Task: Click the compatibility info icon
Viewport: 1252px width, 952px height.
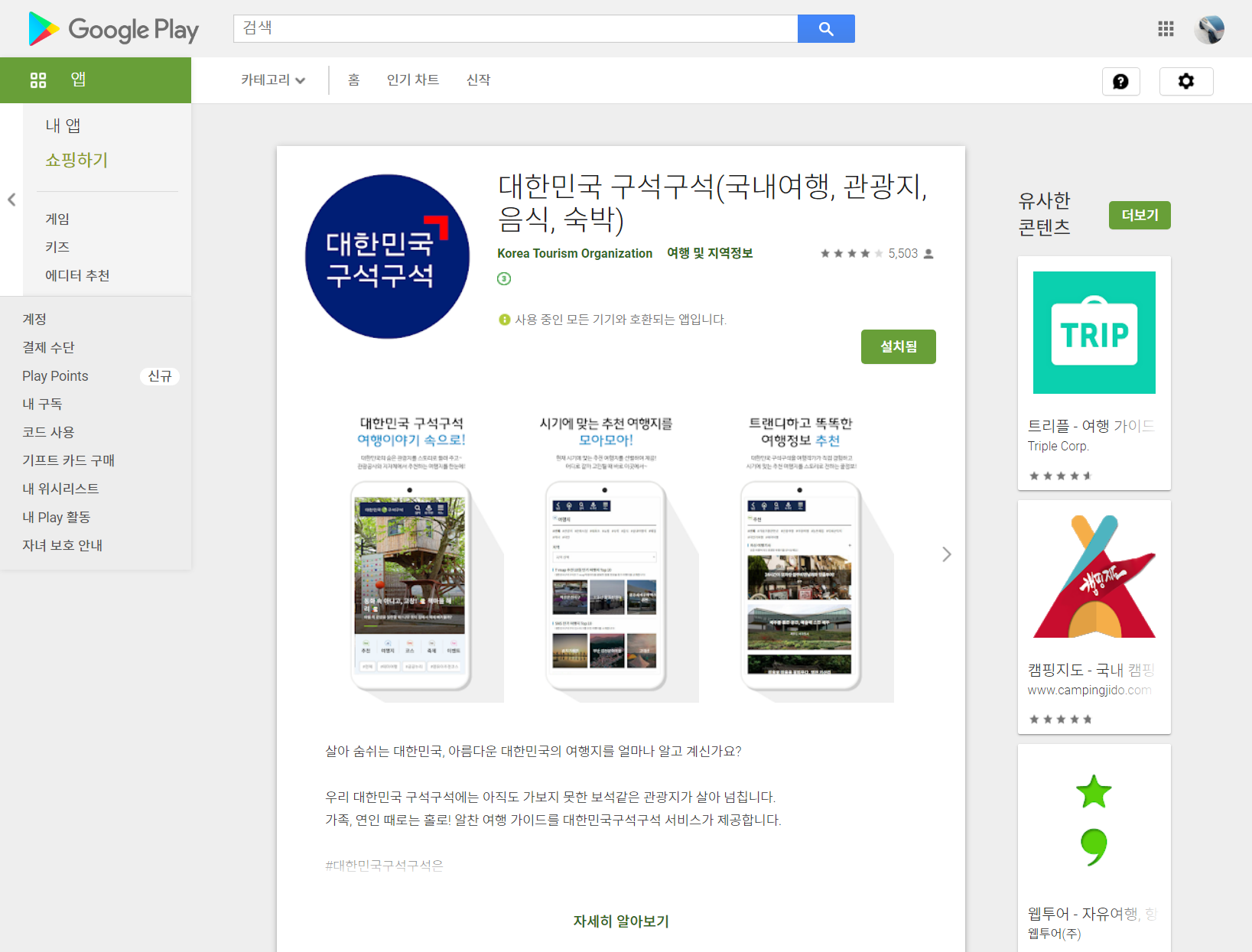Action: 505,320
